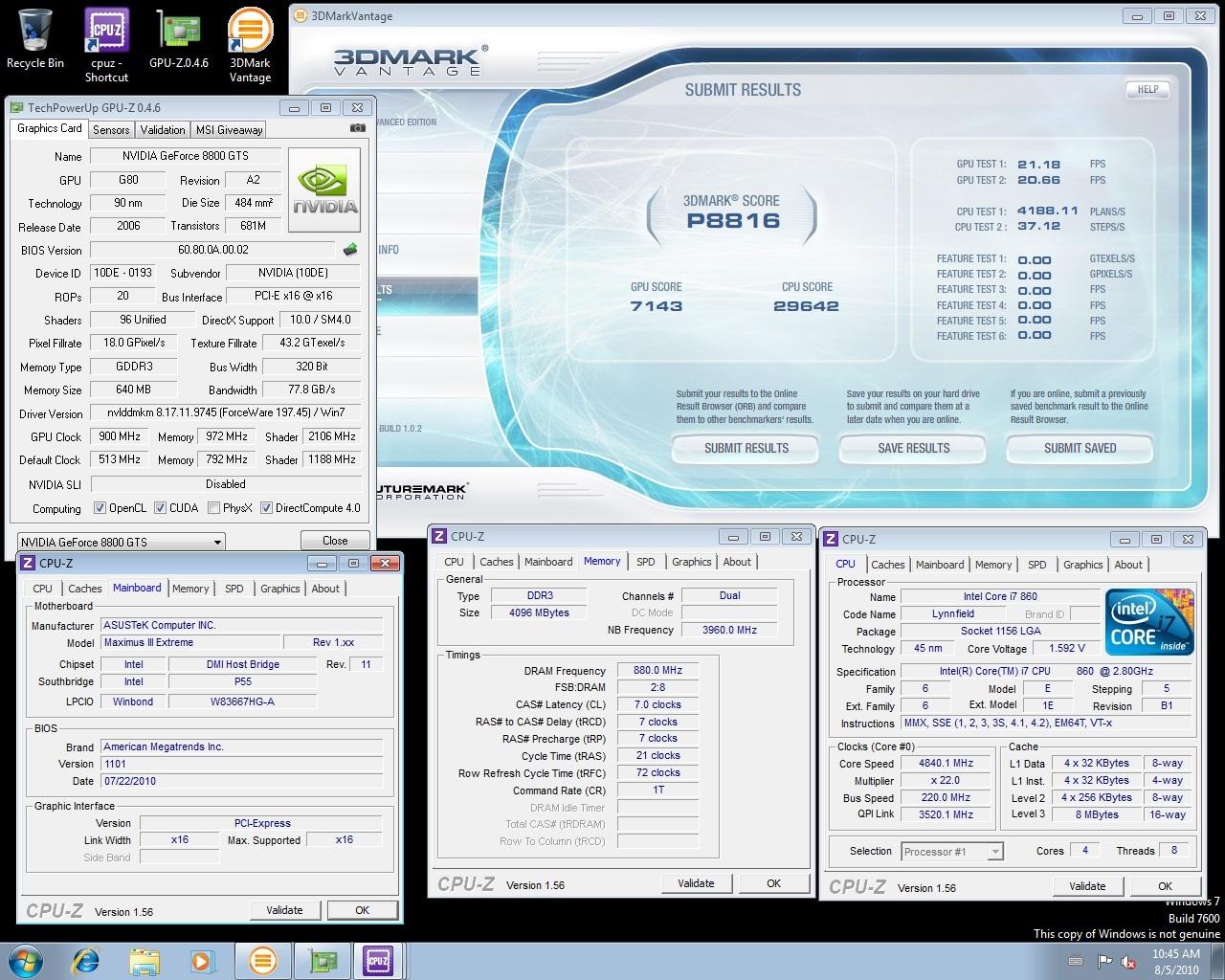
Task: Expand the Processor #1 selection dropdown
Action: coord(995,852)
